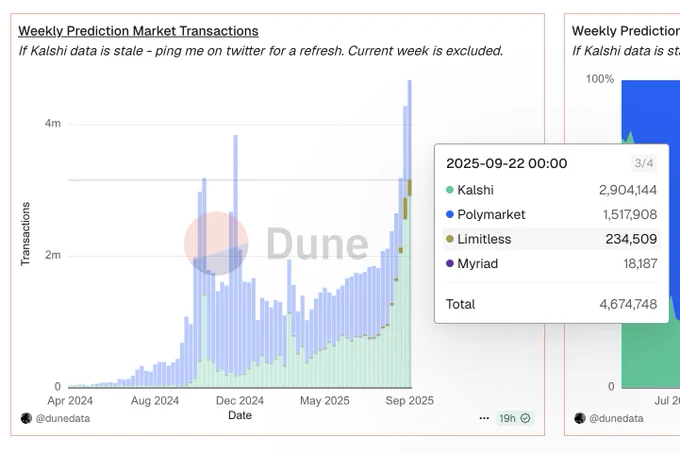Click the tooltip date 2025-09-22 00:00
Image resolution: width=680 pixels, height=454 pixels.
(507, 163)
